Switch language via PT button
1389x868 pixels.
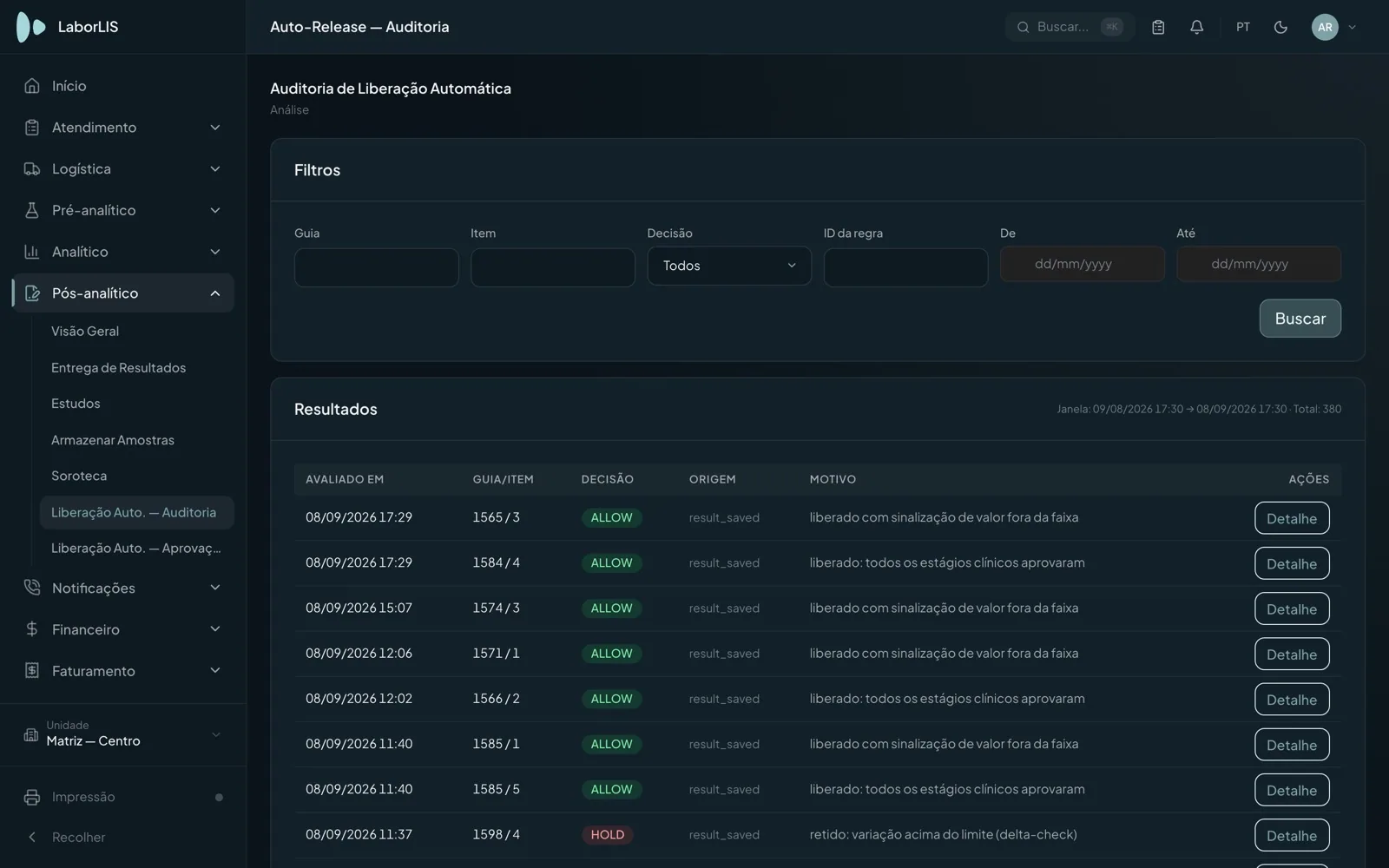pos(1243,27)
